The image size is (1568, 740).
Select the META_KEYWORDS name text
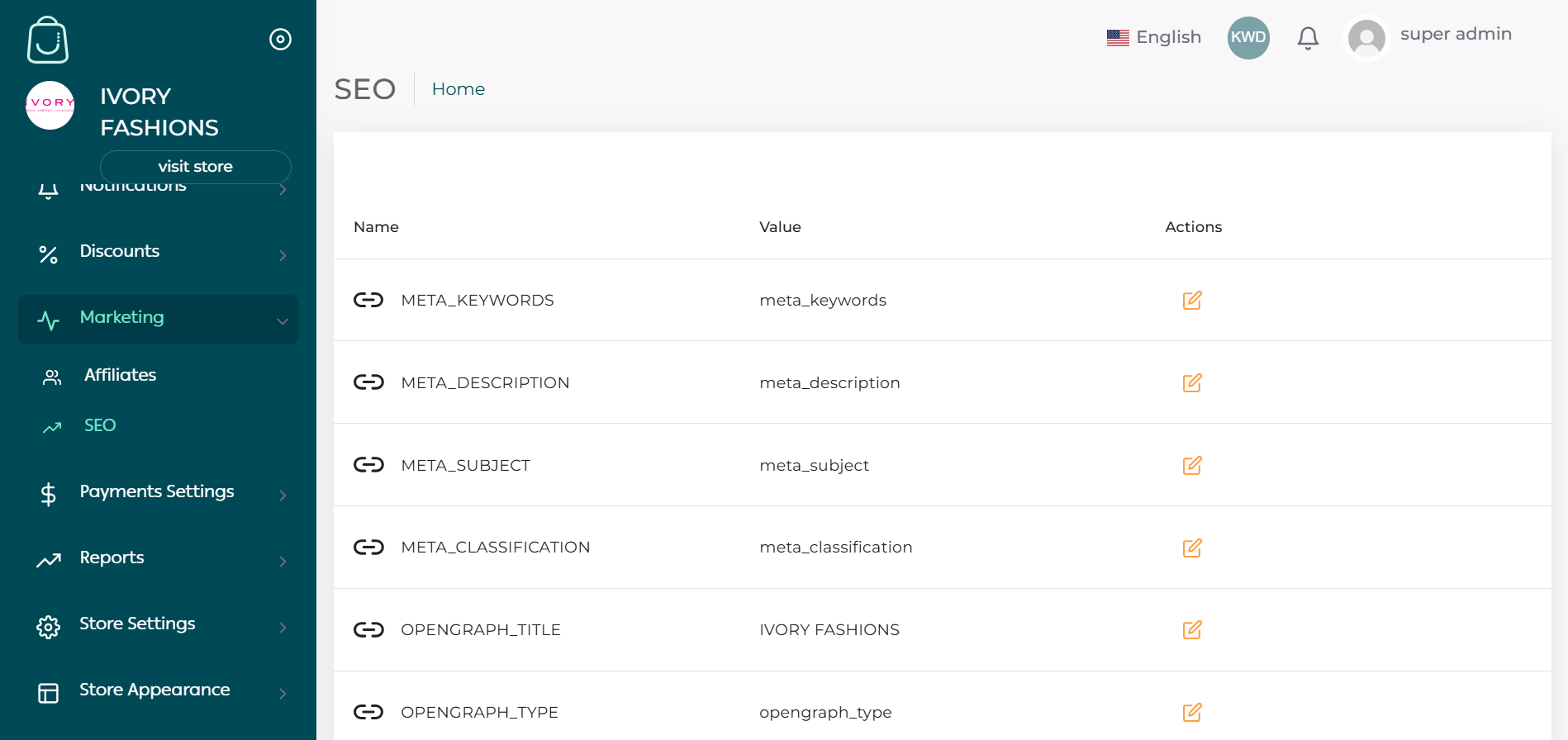pos(478,301)
